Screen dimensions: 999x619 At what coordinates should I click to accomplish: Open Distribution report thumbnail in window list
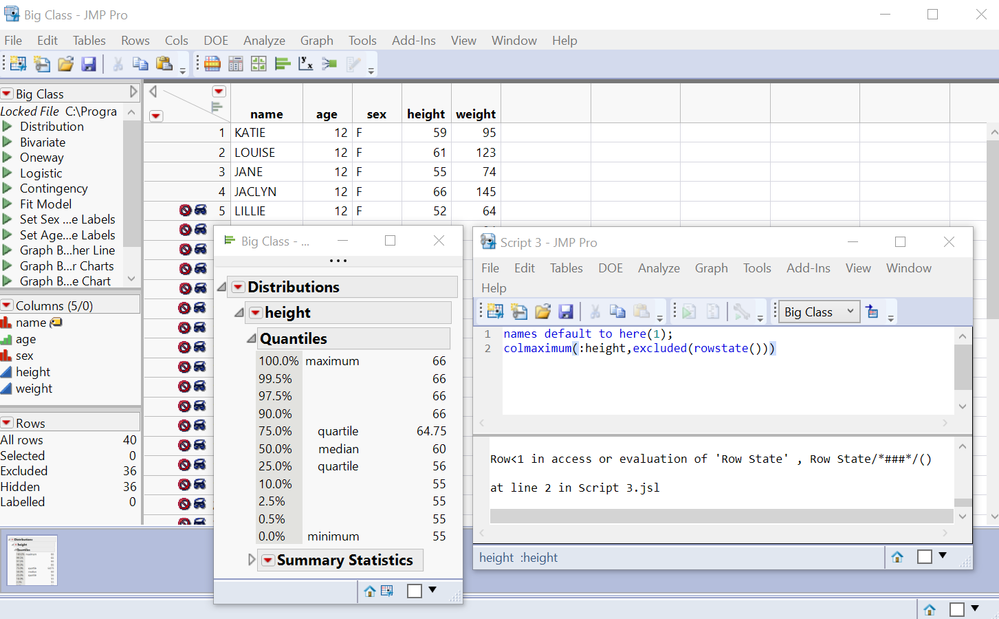pos(32,560)
